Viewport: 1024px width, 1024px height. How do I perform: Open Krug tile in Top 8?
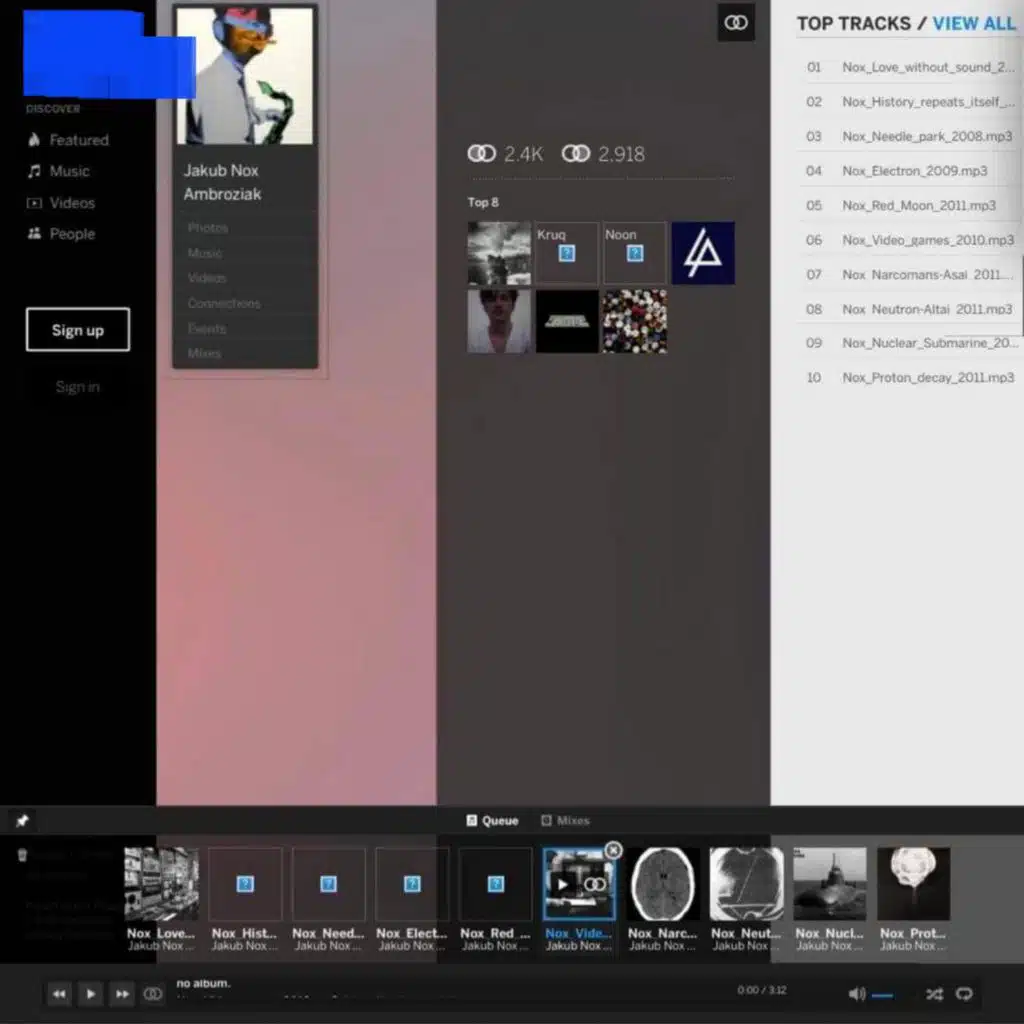[567, 253]
